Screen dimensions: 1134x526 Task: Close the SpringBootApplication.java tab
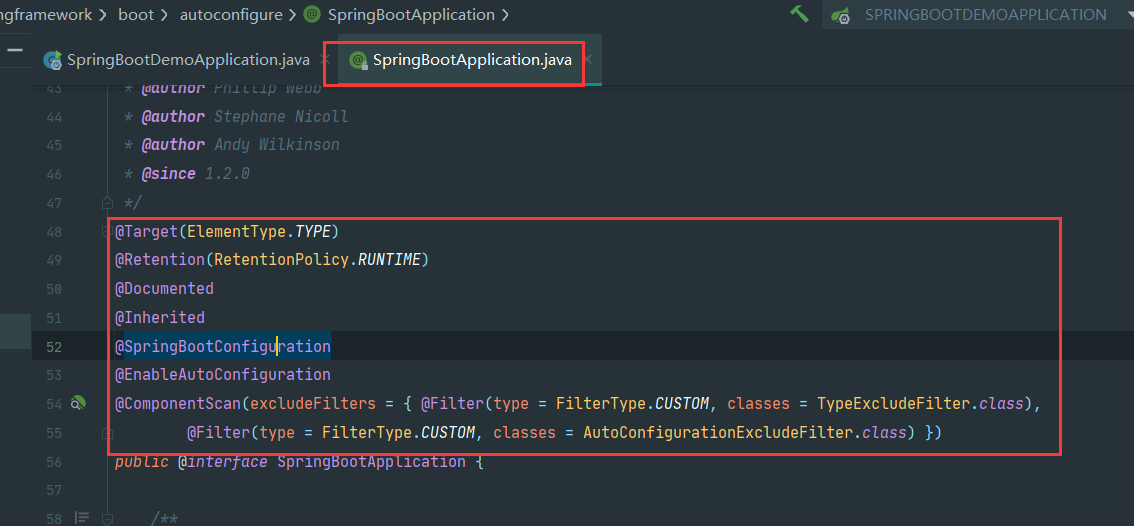pos(588,60)
